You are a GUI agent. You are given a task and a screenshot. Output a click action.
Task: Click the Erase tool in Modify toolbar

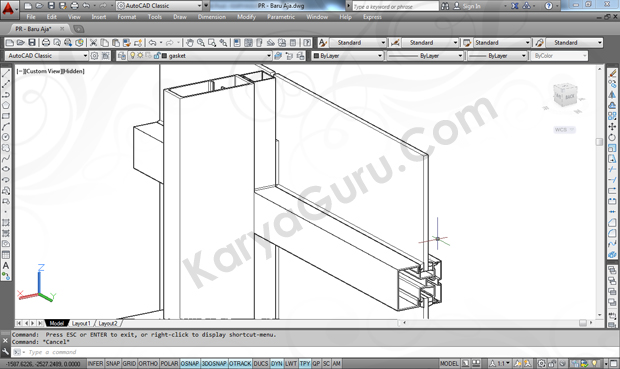[612, 73]
